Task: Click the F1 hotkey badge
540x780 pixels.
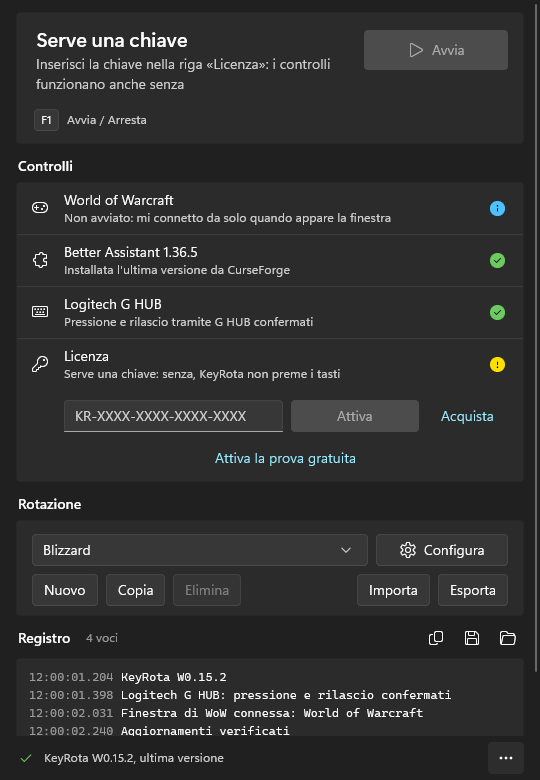Action: (x=46, y=120)
